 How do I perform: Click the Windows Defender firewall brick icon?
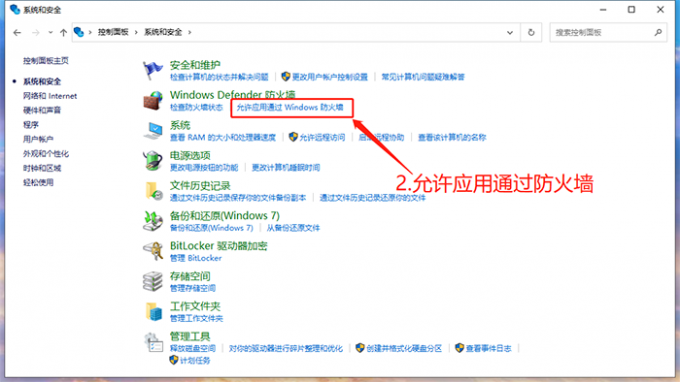(153, 100)
